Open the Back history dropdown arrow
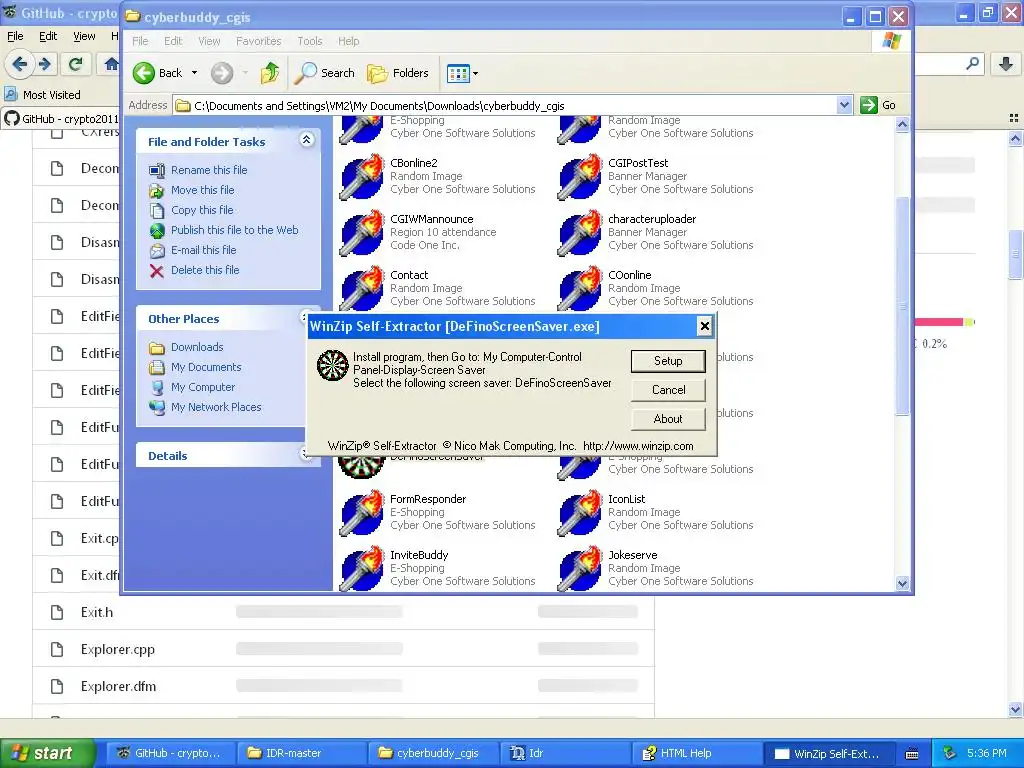This screenshot has height=768, width=1024. coord(194,73)
